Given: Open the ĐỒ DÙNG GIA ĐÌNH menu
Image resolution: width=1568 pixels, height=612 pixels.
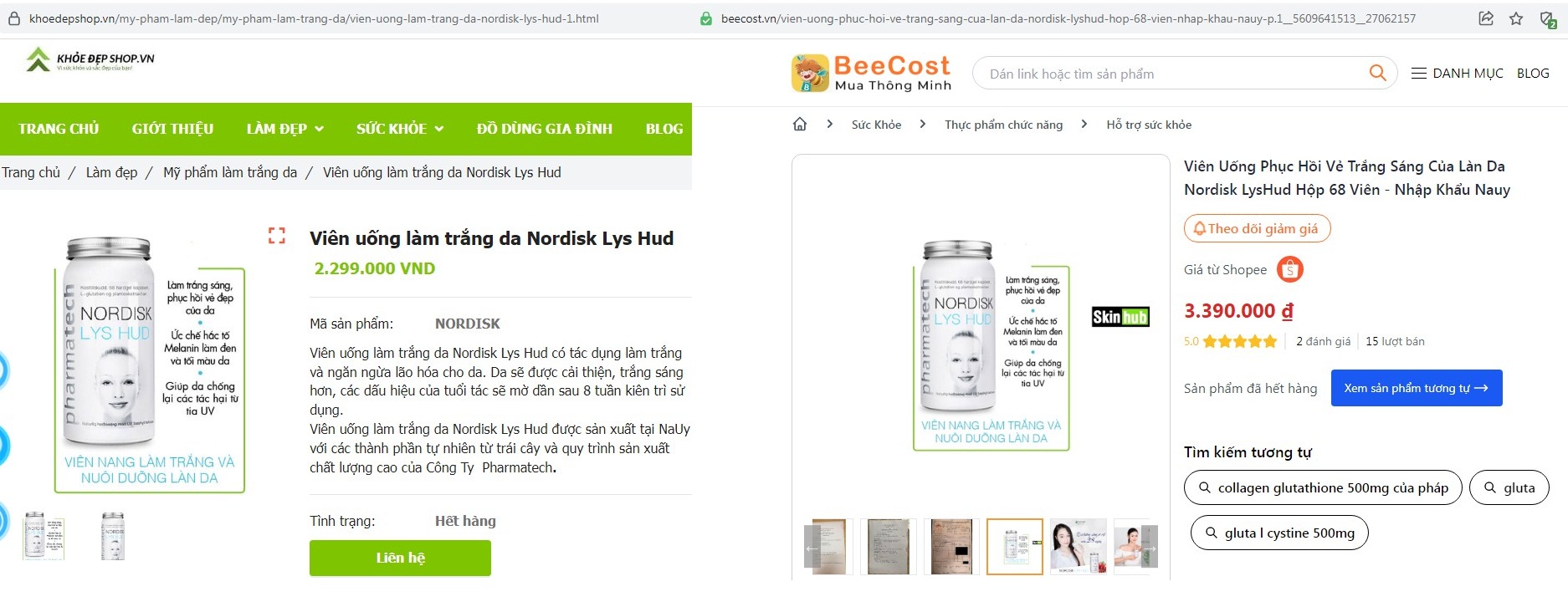Looking at the screenshot, I should coord(544,129).
